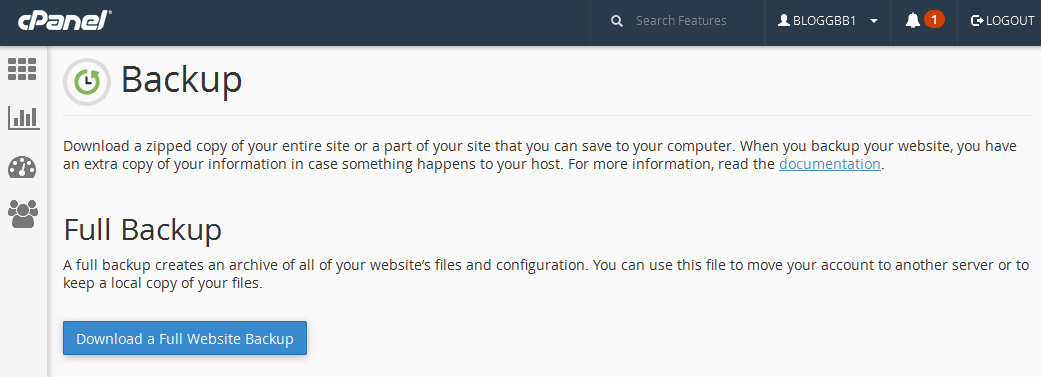This screenshot has width=1041, height=377.
Task: Click the search magnifier icon
Action: 617,21
